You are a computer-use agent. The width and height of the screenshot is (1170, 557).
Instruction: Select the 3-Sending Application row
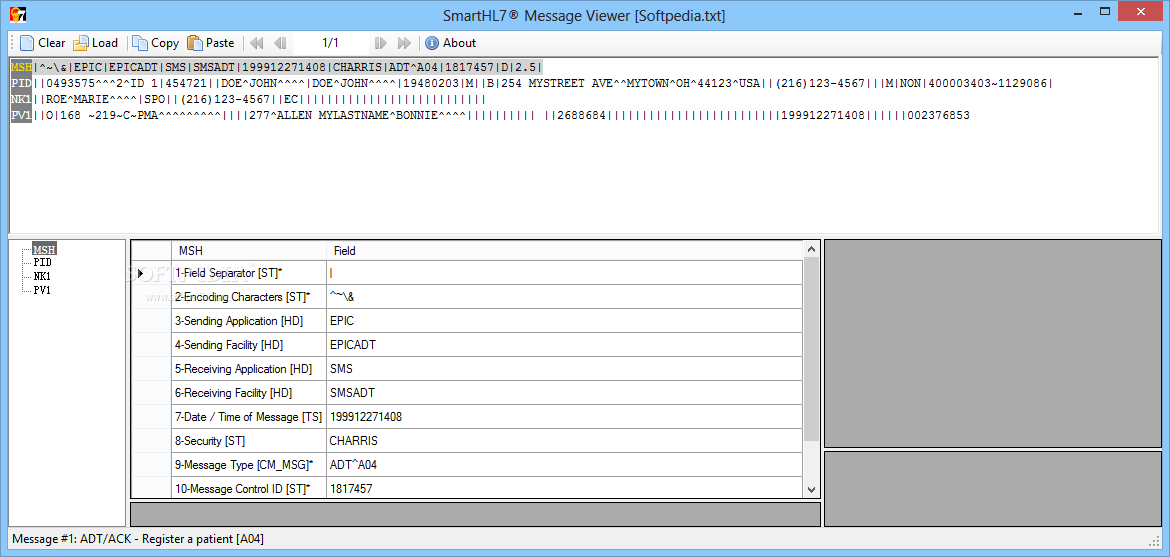[467, 321]
